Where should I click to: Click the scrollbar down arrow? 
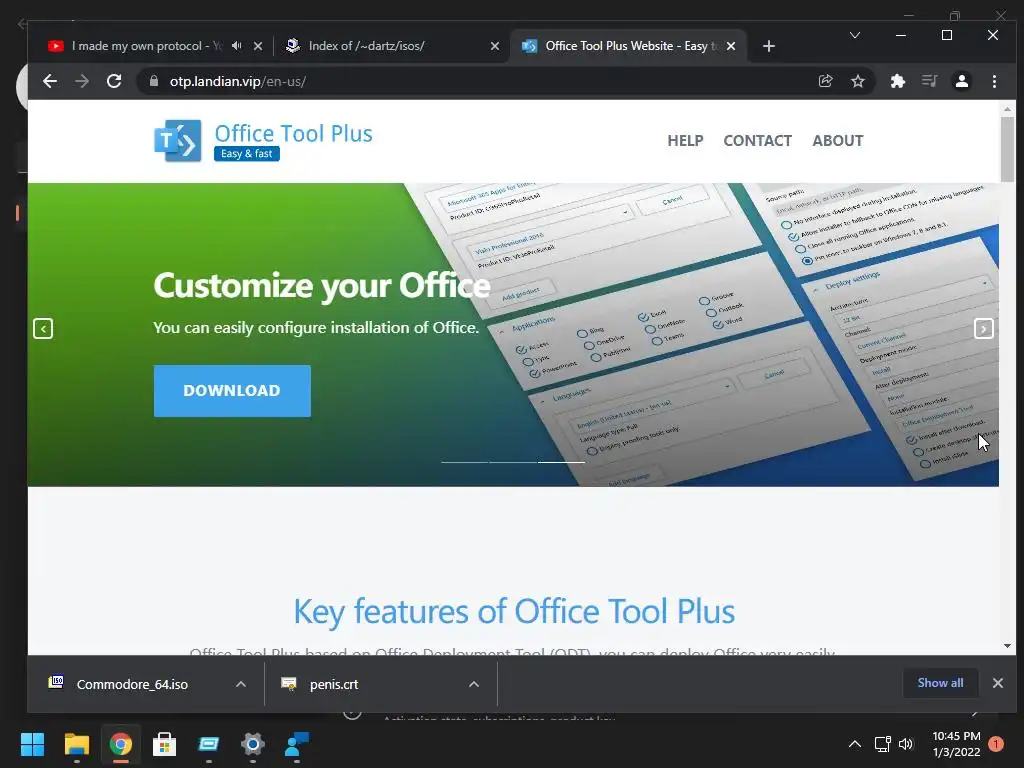point(1007,646)
